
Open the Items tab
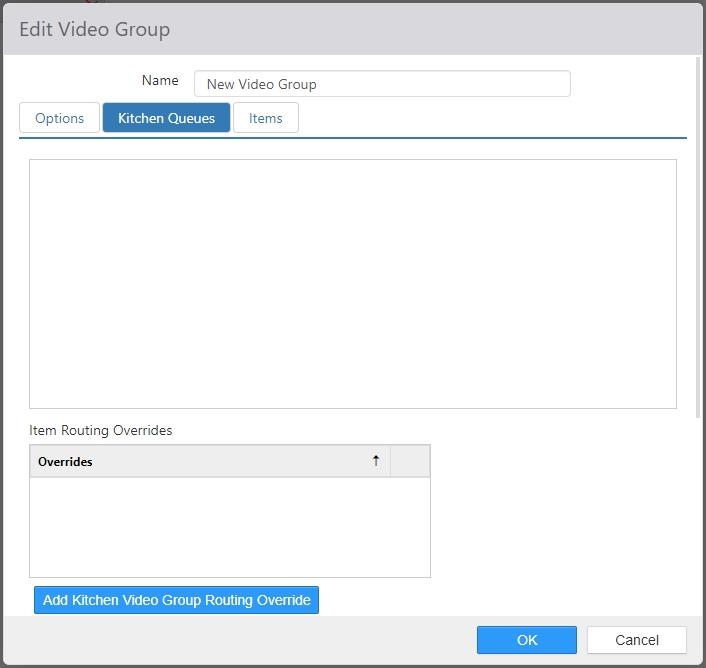tap(266, 118)
